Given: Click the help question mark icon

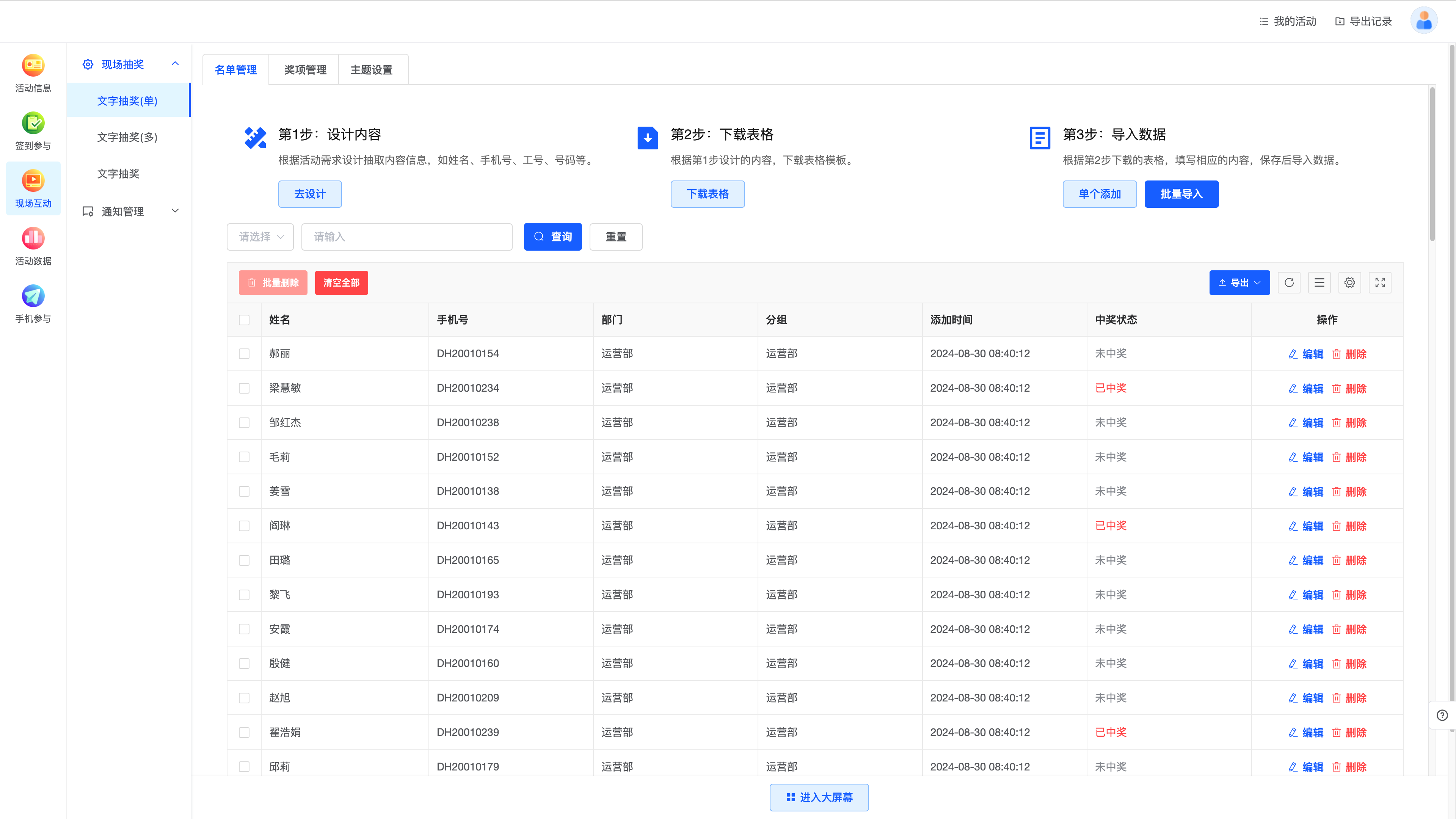Looking at the screenshot, I should (1442, 715).
